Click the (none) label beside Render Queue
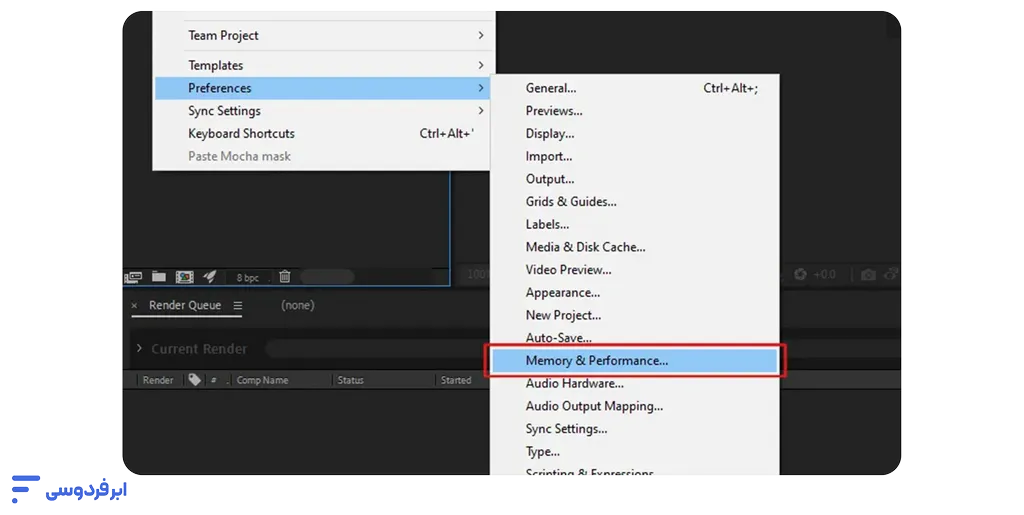 (x=298, y=305)
